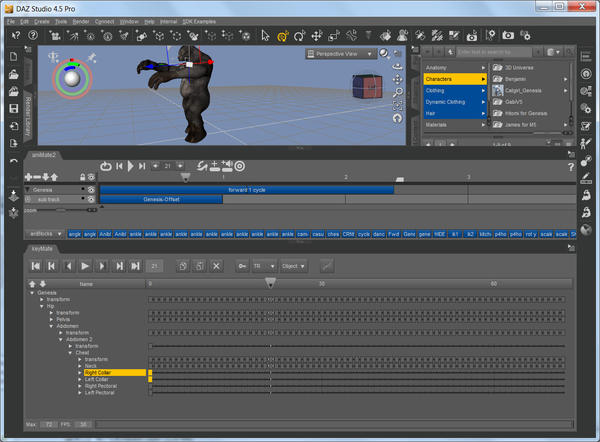Open the Object dropdown in keyMate
Image resolution: width=600 pixels, height=442 pixels.
click(x=294, y=266)
